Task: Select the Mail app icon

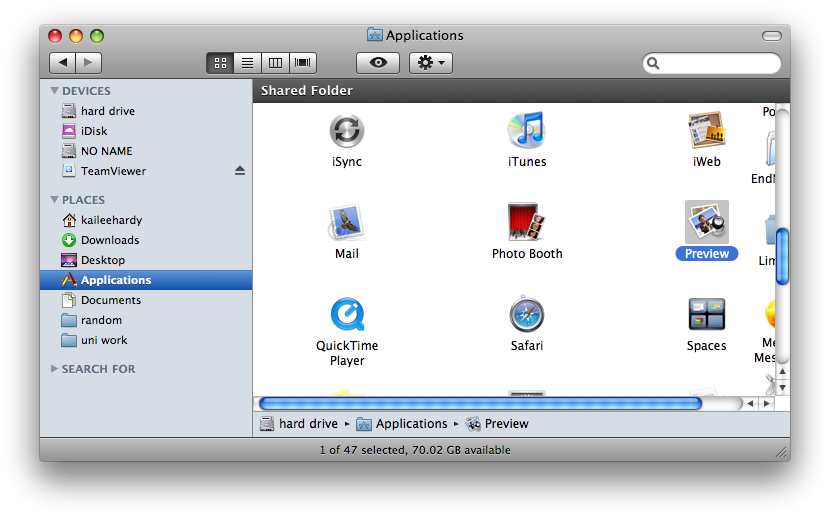Action: click(347, 222)
